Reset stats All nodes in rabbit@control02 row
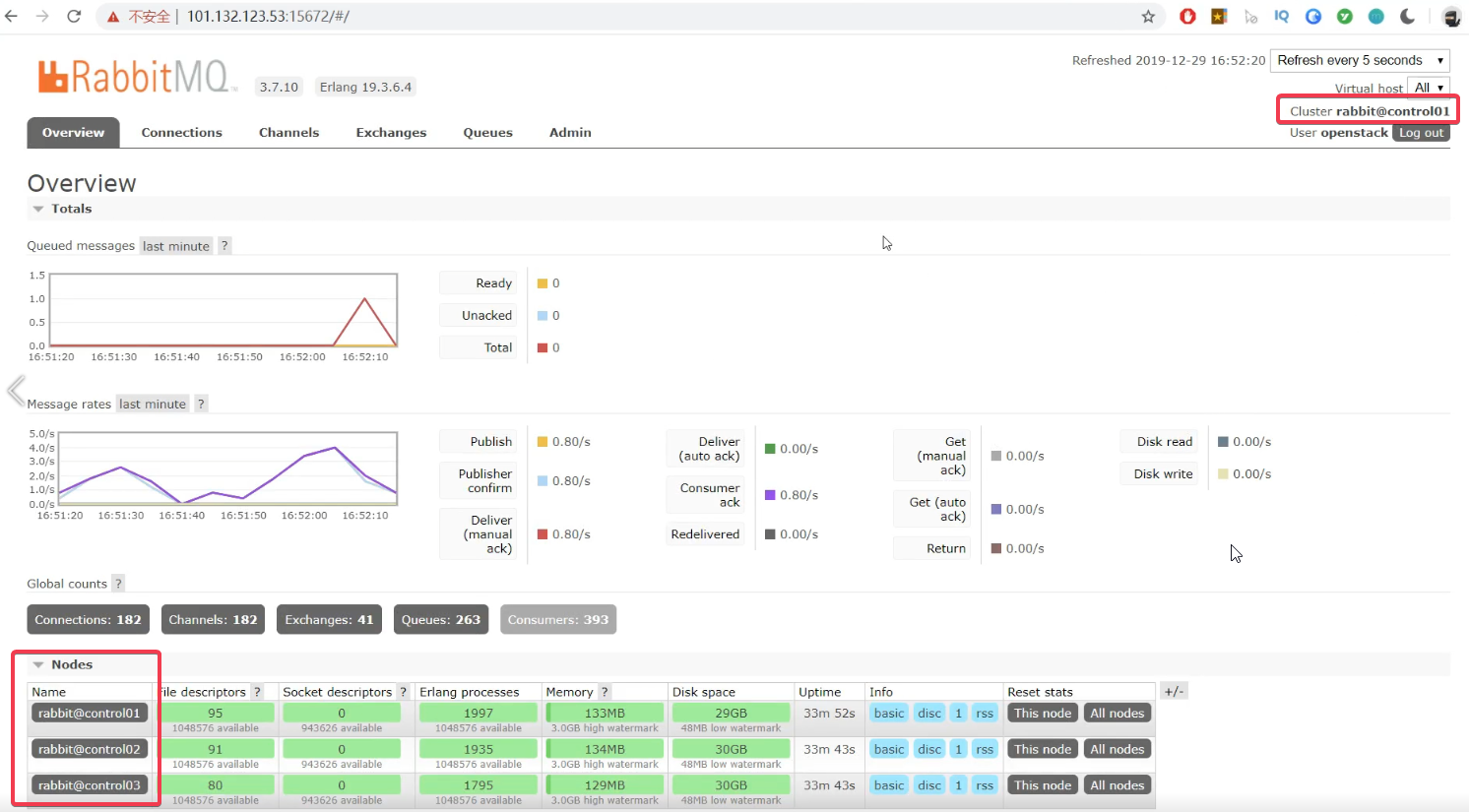Viewport: 1469px width, 812px height. click(1117, 749)
